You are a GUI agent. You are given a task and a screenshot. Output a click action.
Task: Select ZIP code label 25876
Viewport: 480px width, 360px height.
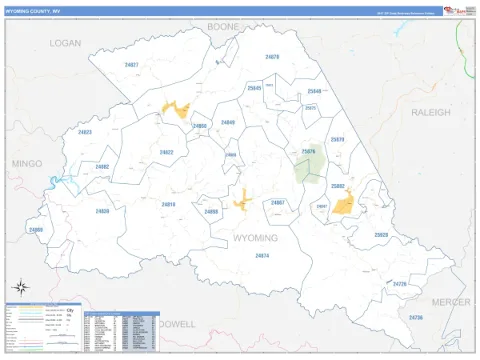pyautogui.click(x=308, y=151)
